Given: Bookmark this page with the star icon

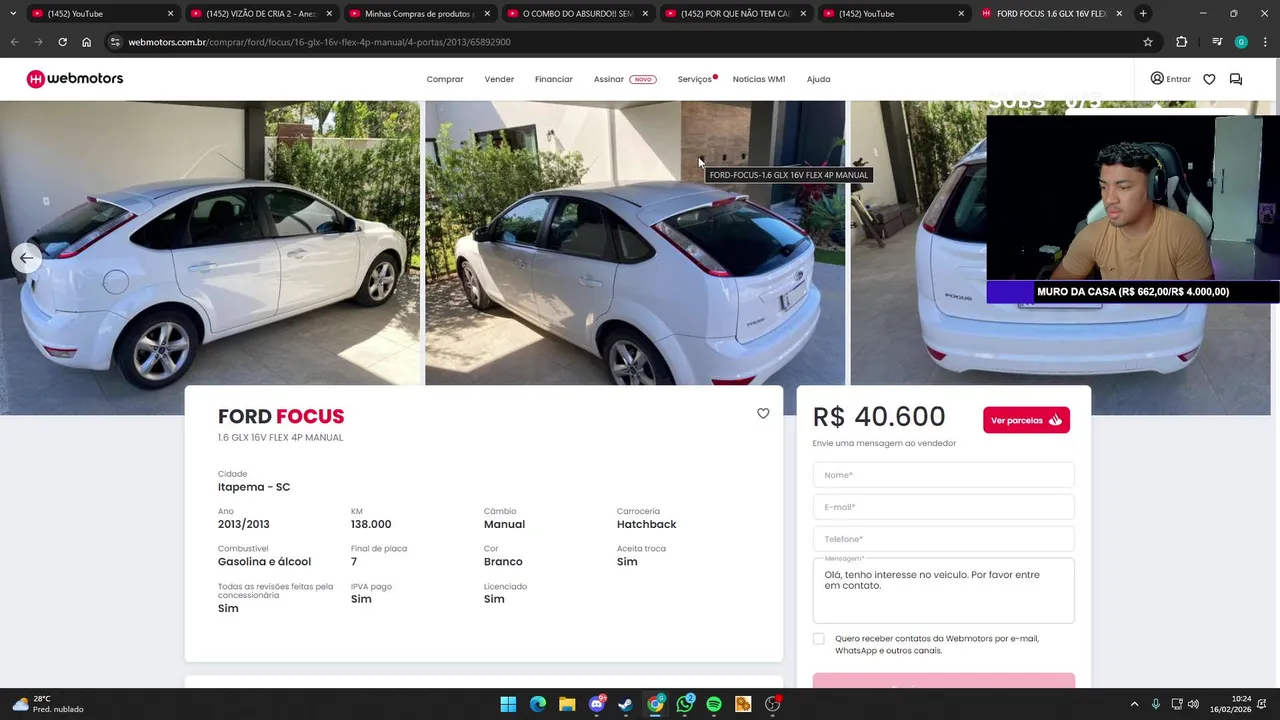Looking at the screenshot, I should tap(1148, 42).
